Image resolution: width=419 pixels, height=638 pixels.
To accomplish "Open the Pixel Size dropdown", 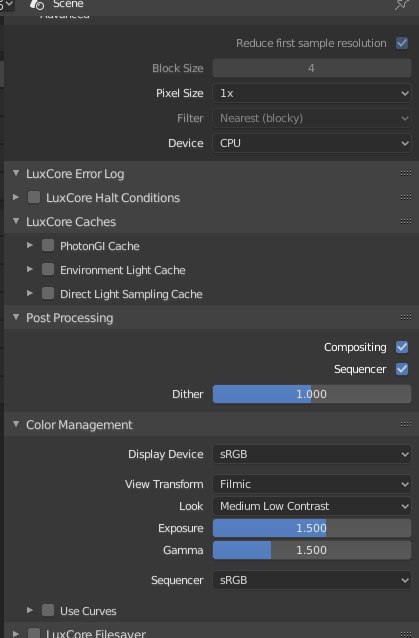I will pos(312,93).
